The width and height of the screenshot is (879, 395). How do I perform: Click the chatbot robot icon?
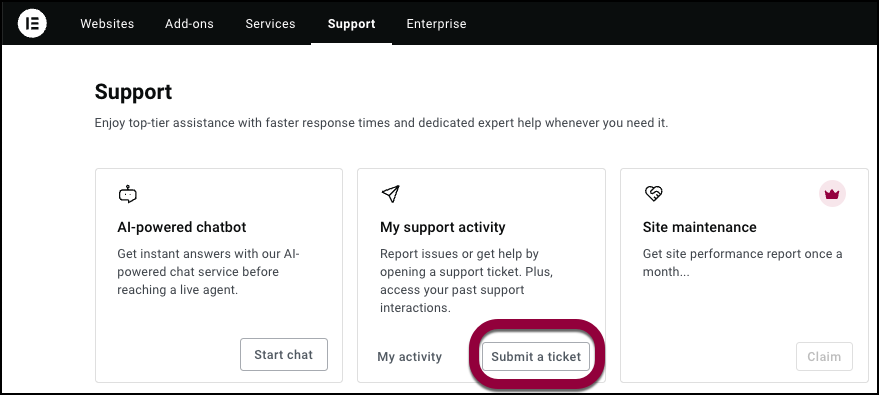click(x=128, y=194)
